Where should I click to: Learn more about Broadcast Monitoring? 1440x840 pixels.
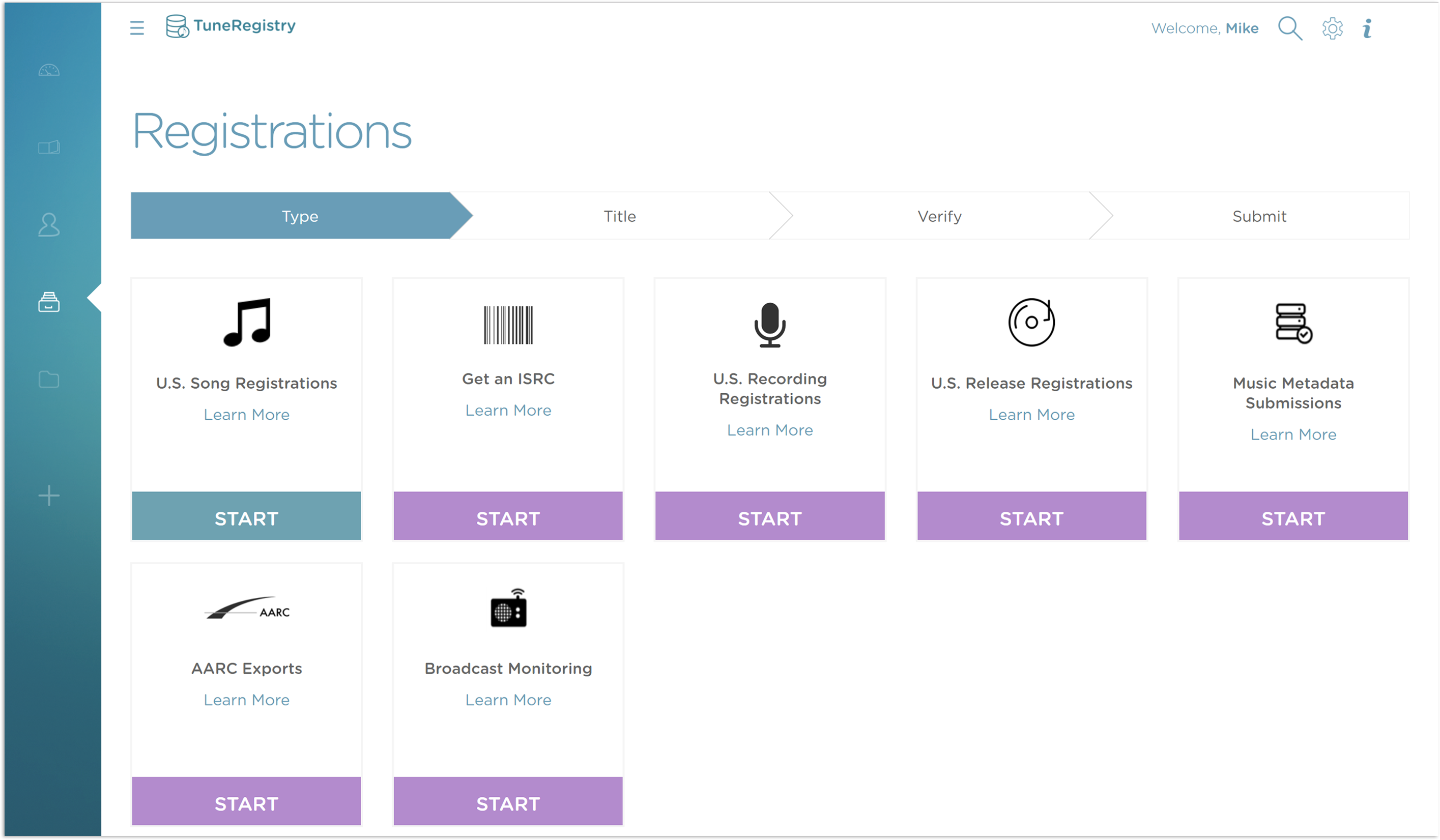508,700
